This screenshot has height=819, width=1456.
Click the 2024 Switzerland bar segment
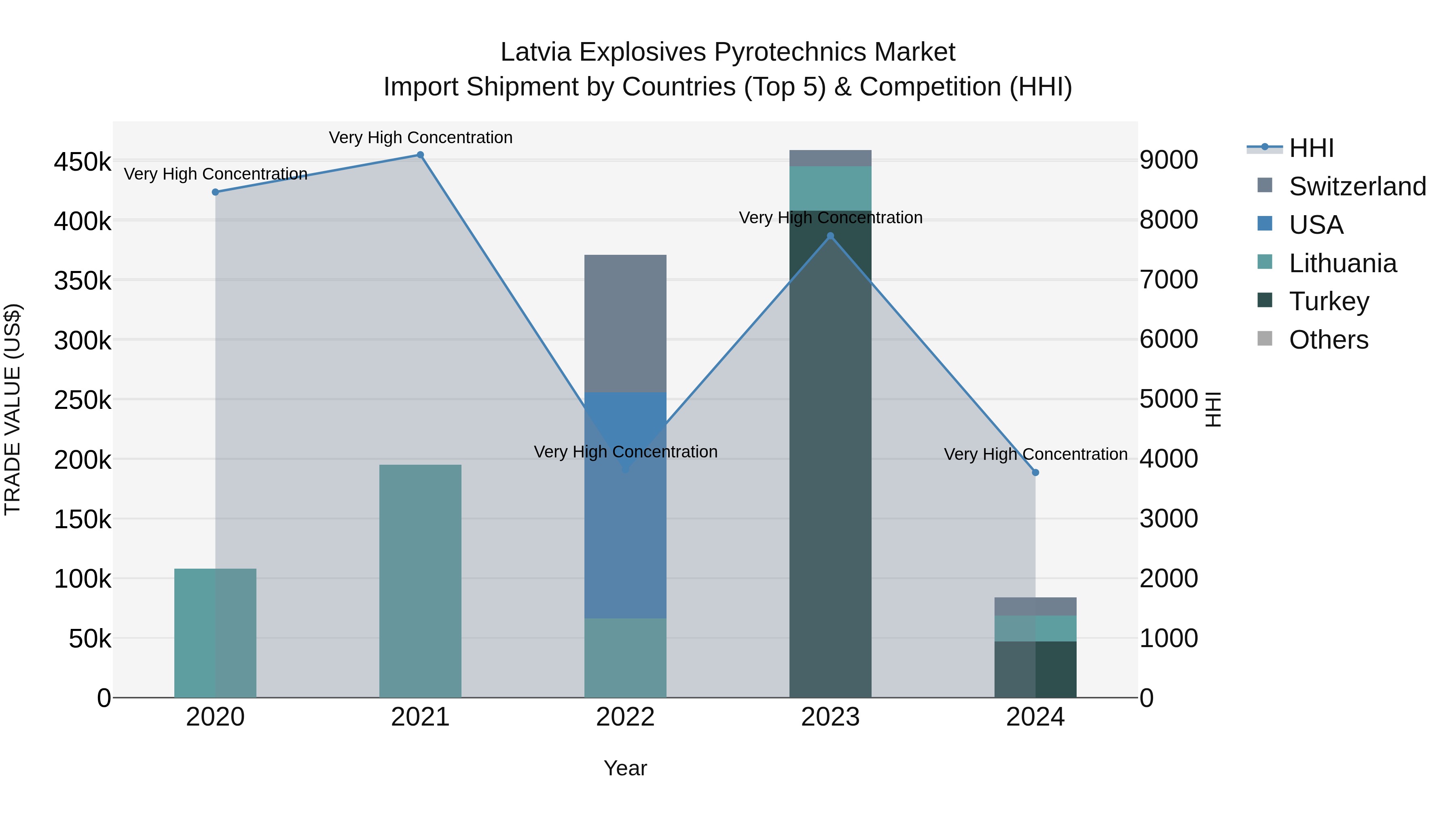click(1035, 607)
